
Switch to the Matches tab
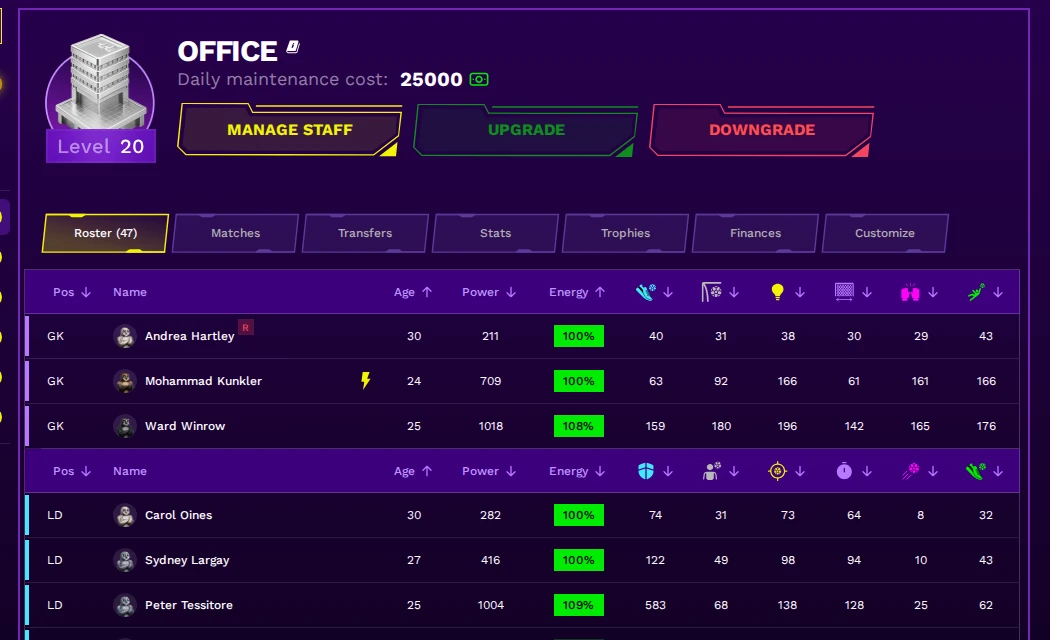click(235, 233)
